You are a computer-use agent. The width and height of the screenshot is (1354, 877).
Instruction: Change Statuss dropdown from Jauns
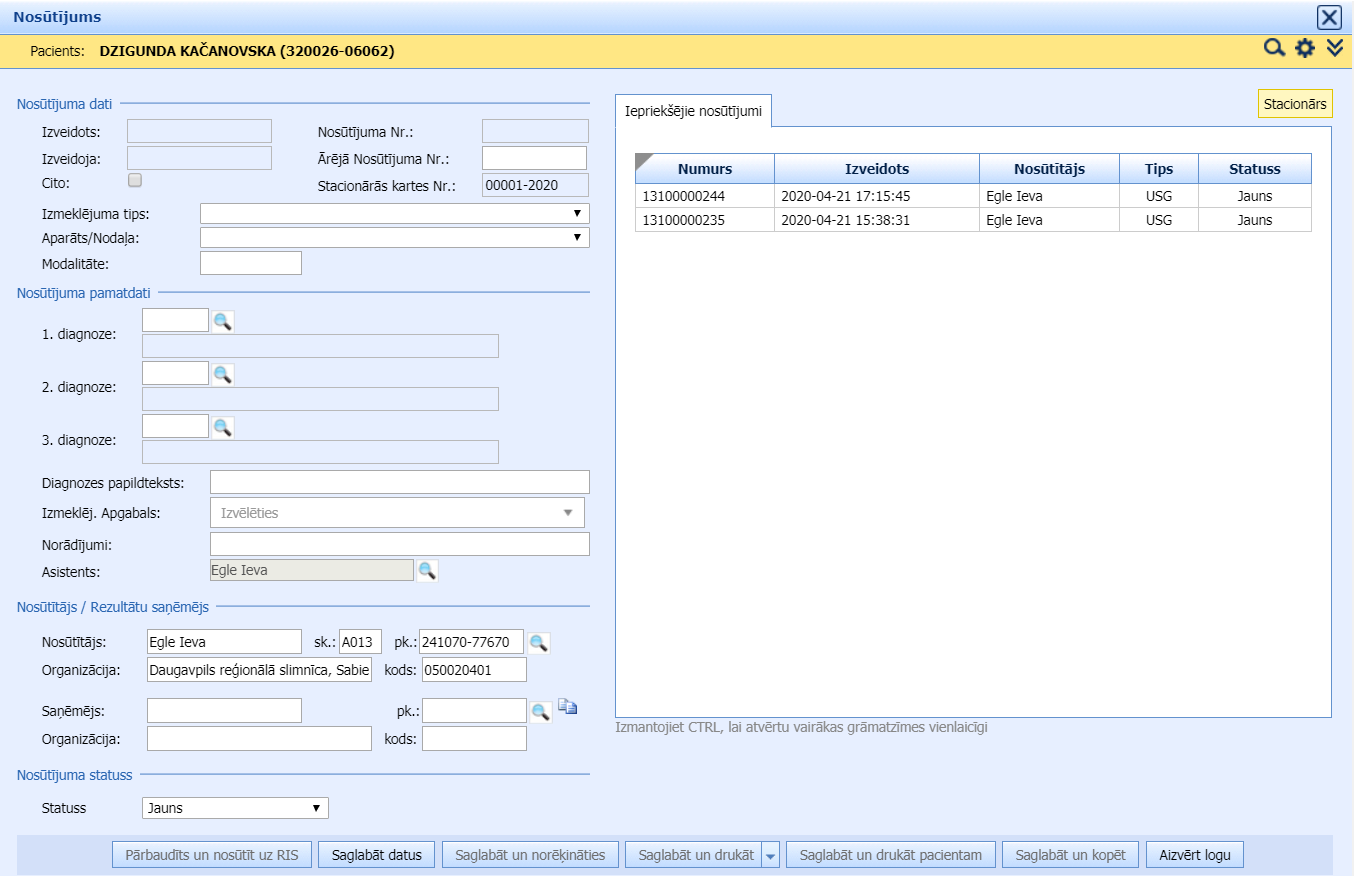pyautogui.click(x=235, y=808)
